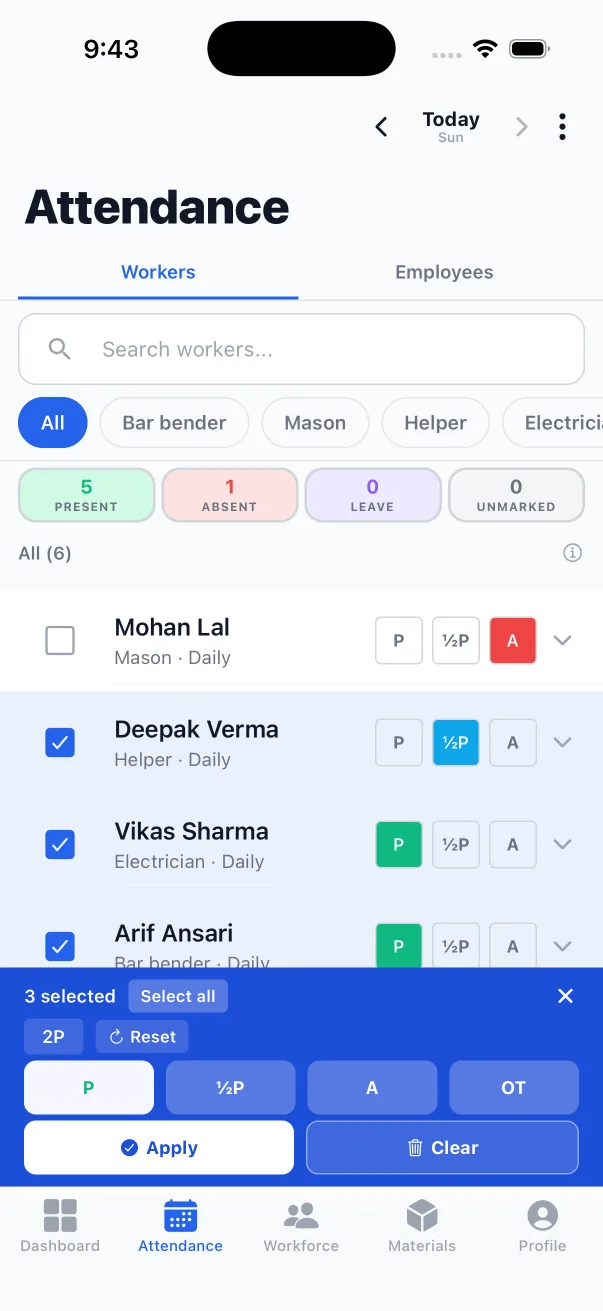Expand Deepak Verma's details chevron
Image resolution: width=603 pixels, height=1311 pixels.
click(x=562, y=743)
